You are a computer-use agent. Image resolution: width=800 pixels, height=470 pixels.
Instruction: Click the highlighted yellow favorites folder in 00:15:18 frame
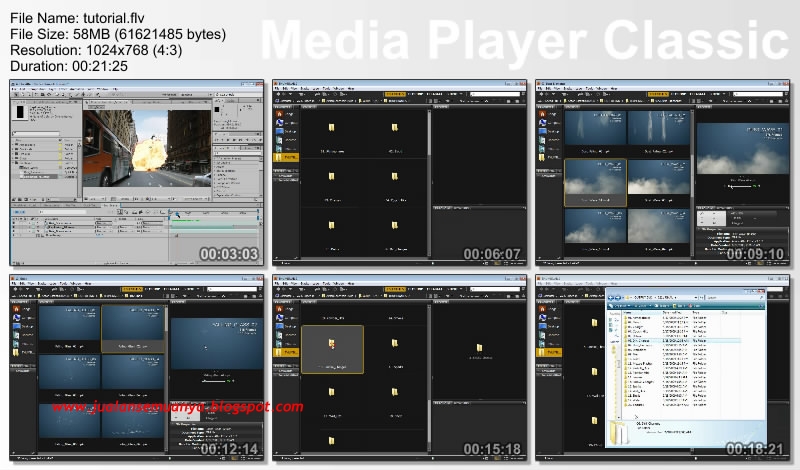(286, 352)
